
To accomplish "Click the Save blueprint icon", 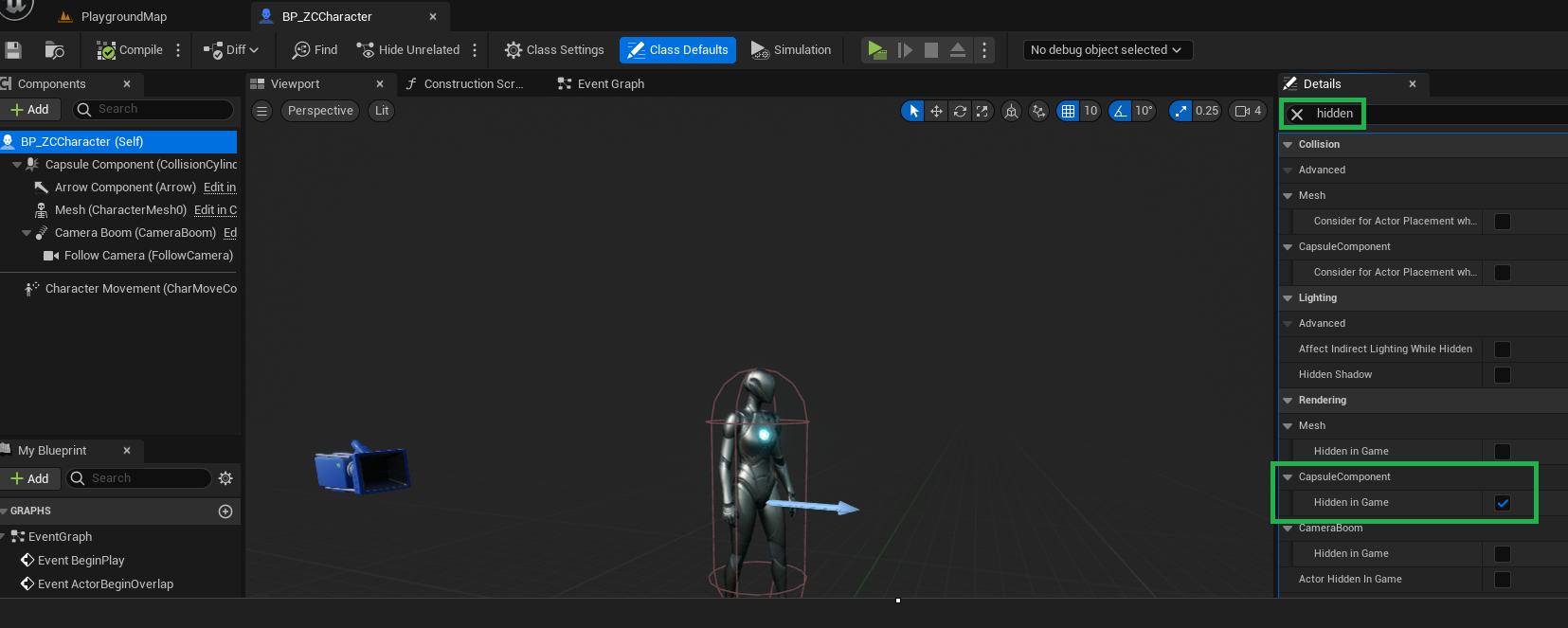I will (x=13, y=50).
